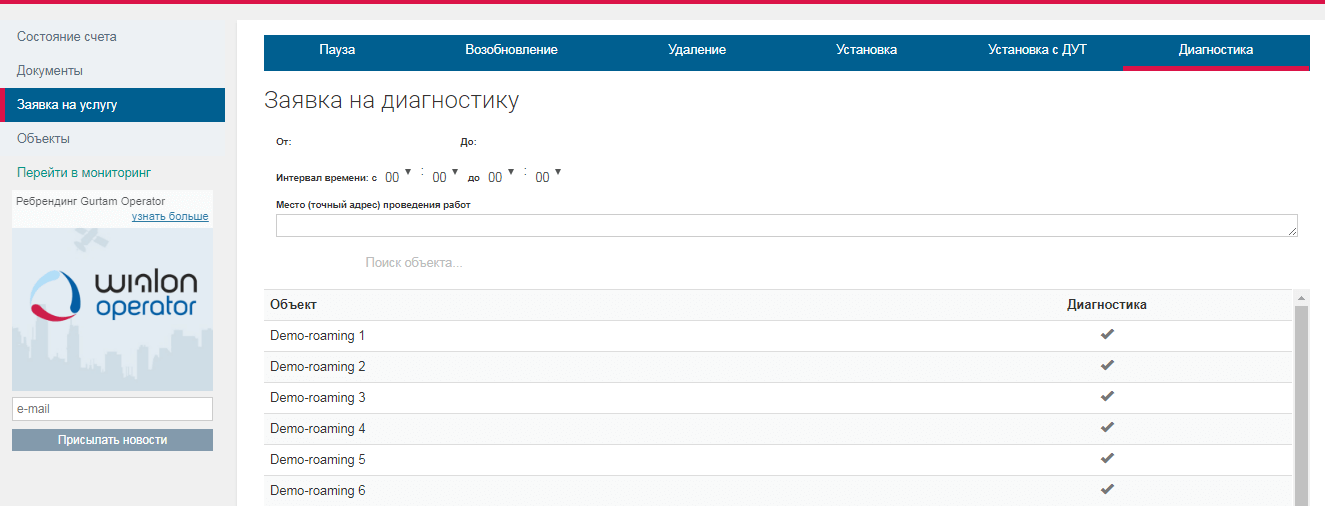The image size is (1325, 506).
Task: Click the object list vertical scrollbar
Action: [x=1301, y=400]
